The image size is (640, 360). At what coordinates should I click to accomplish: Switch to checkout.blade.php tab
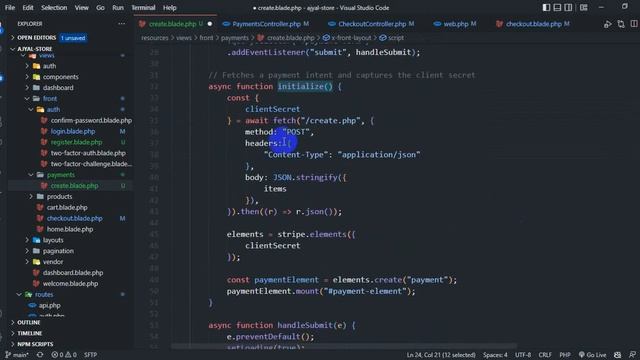click(533, 24)
